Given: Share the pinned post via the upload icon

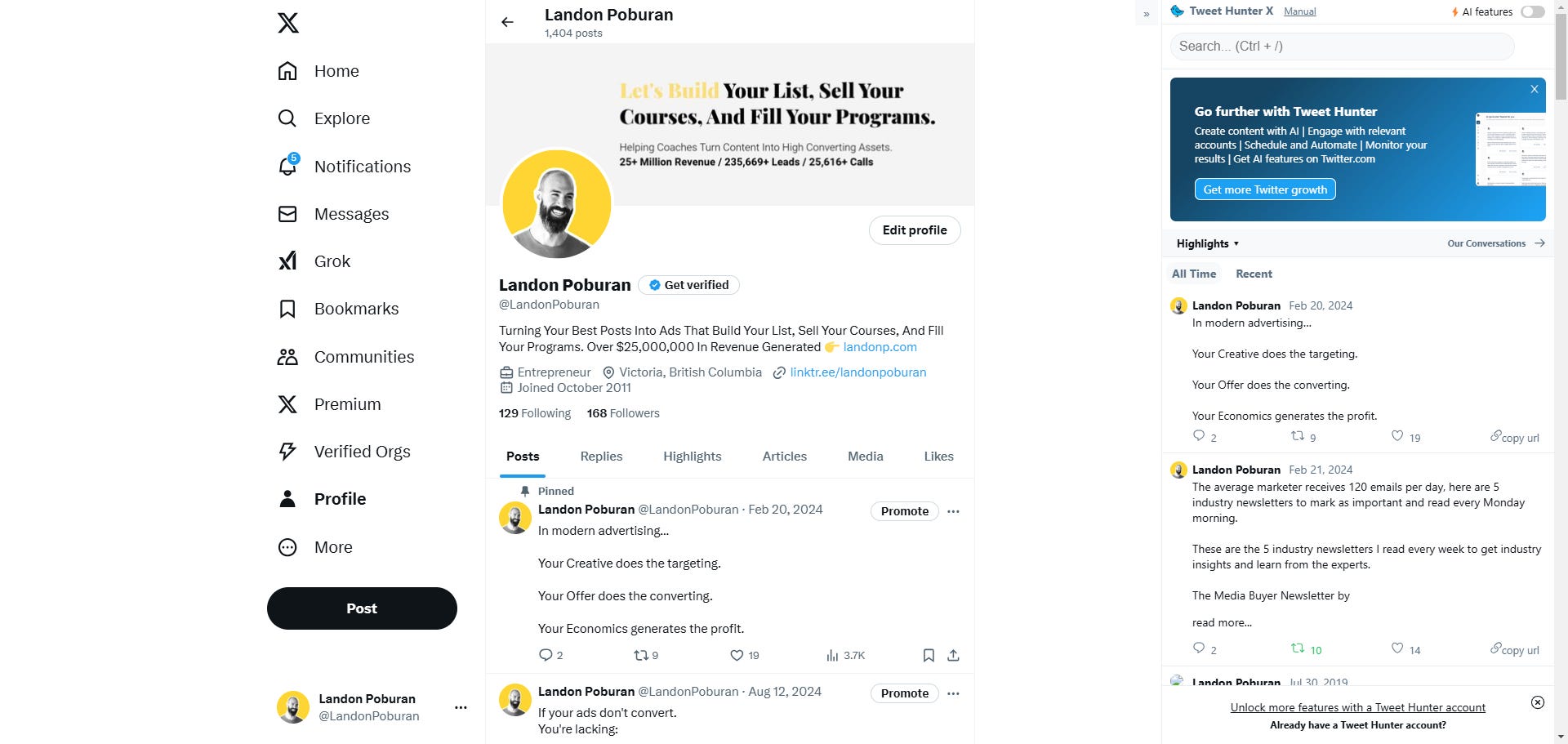Looking at the screenshot, I should 953,655.
